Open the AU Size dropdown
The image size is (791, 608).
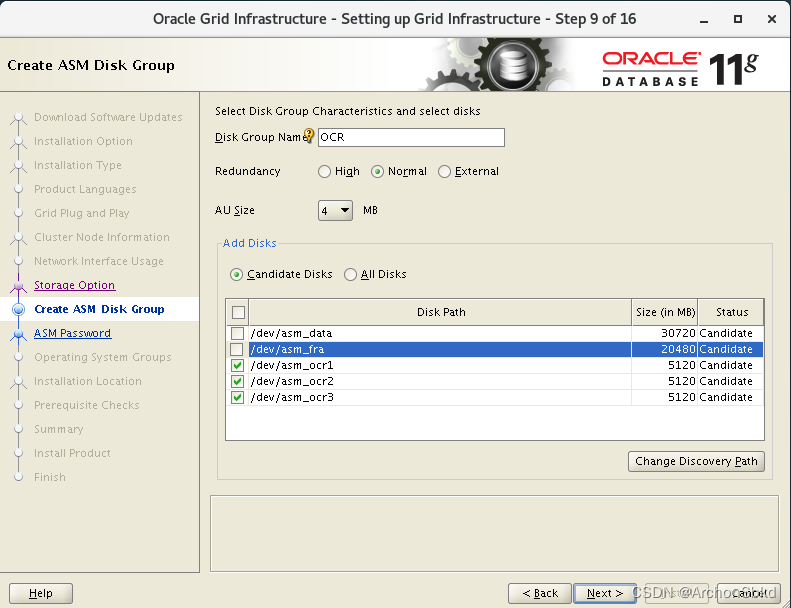point(335,210)
